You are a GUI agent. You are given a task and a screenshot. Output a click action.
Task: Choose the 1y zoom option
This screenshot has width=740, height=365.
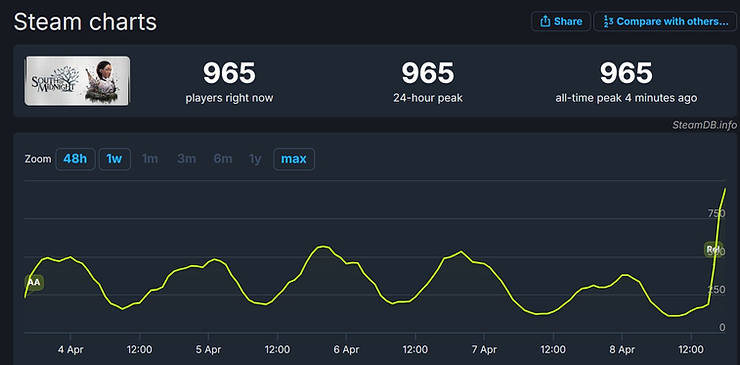pos(255,159)
